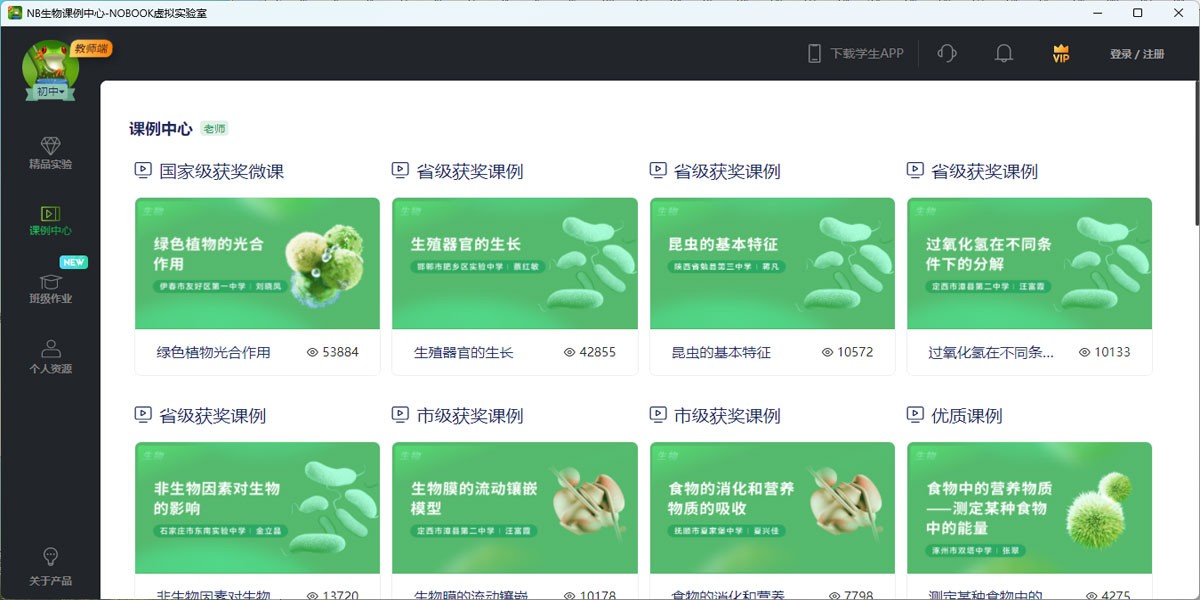Click the phone icon for student app
This screenshot has height=600, width=1200.
coord(814,54)
